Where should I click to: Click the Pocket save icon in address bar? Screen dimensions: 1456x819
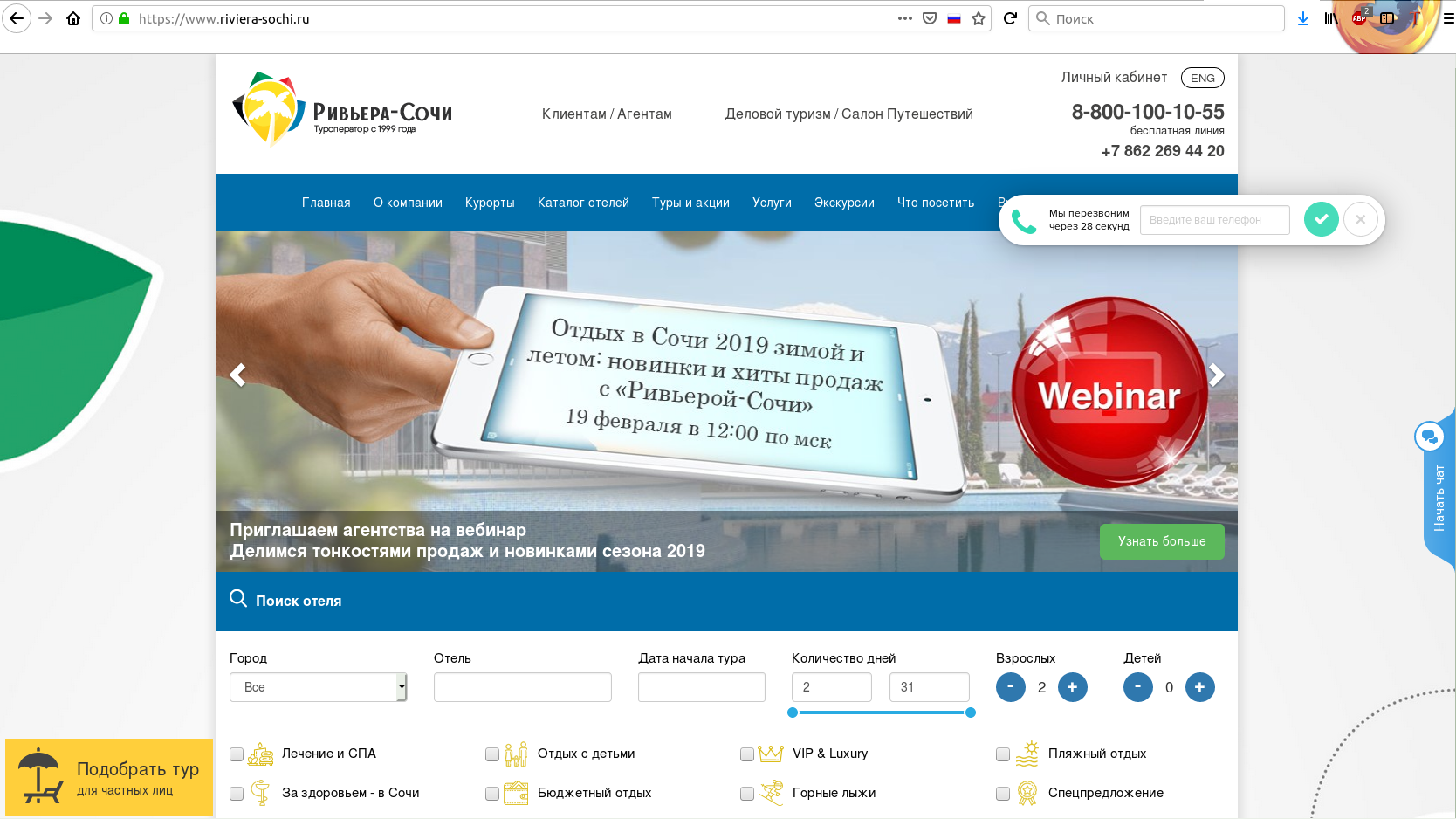(930, 18)
